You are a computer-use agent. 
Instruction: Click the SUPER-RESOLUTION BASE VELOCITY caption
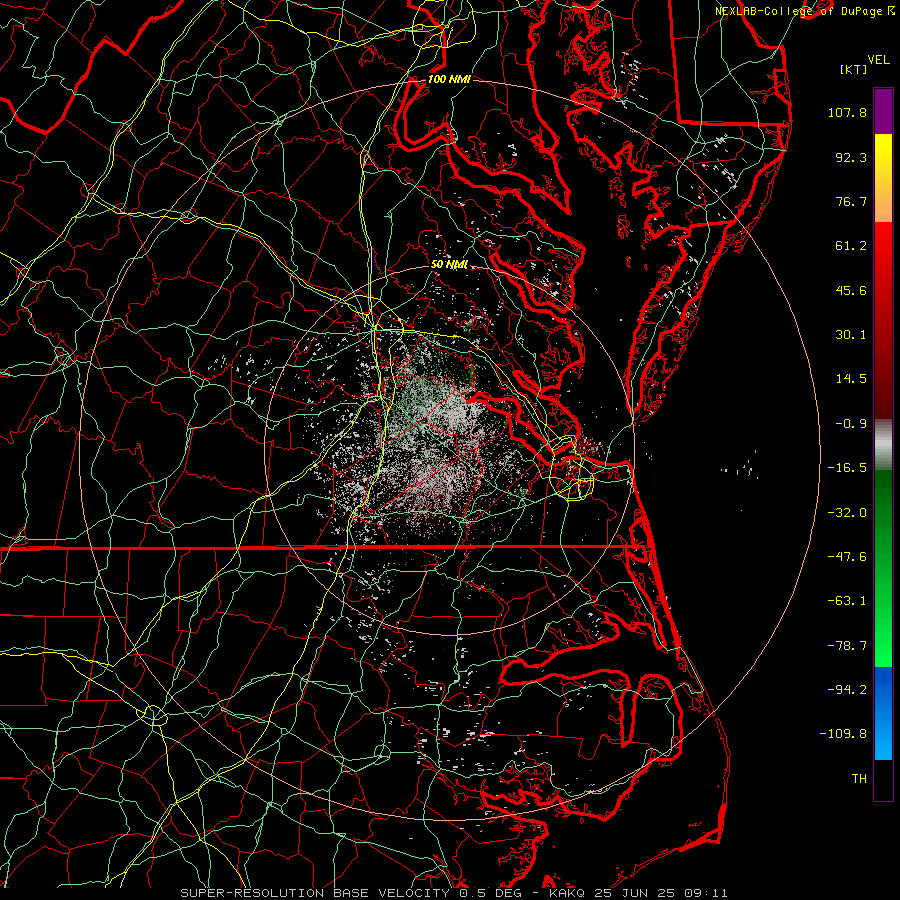pyautogui.click(x=315, y=893)
